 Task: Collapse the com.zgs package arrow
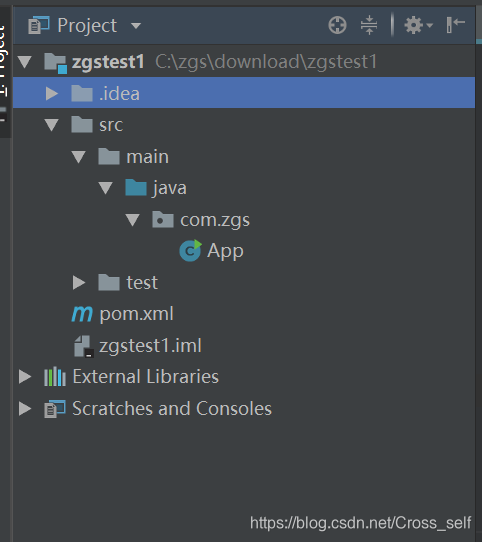coord(132,220)
